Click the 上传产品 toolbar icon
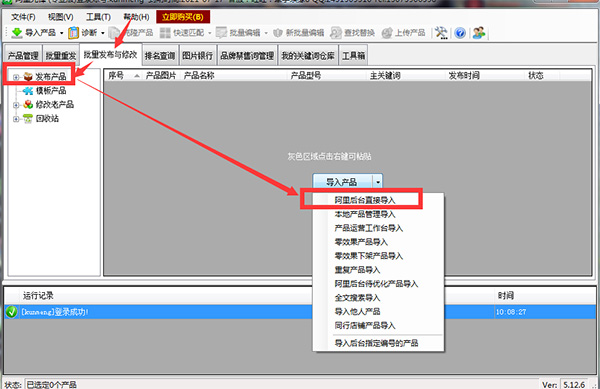Viewport: 600px width, 389px height. [387, 33]
